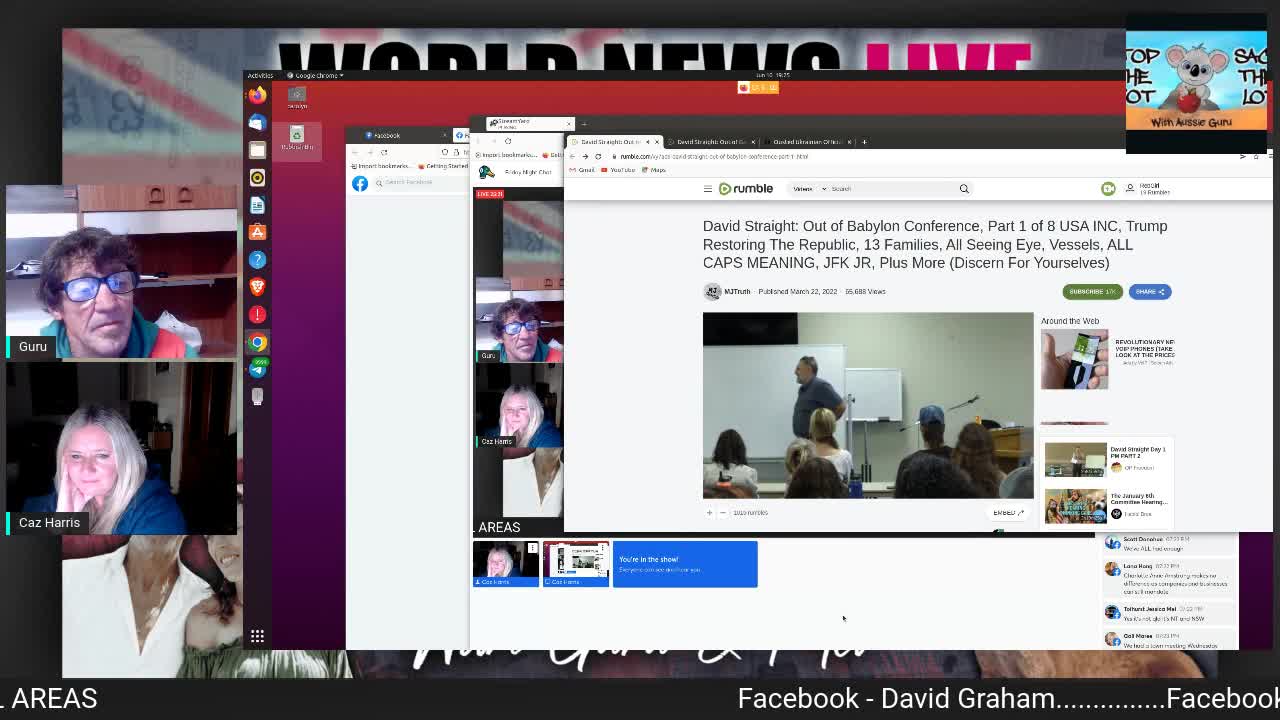
Task: Open options on Caz Harris camera thumbnail
Action: [533, 548]
